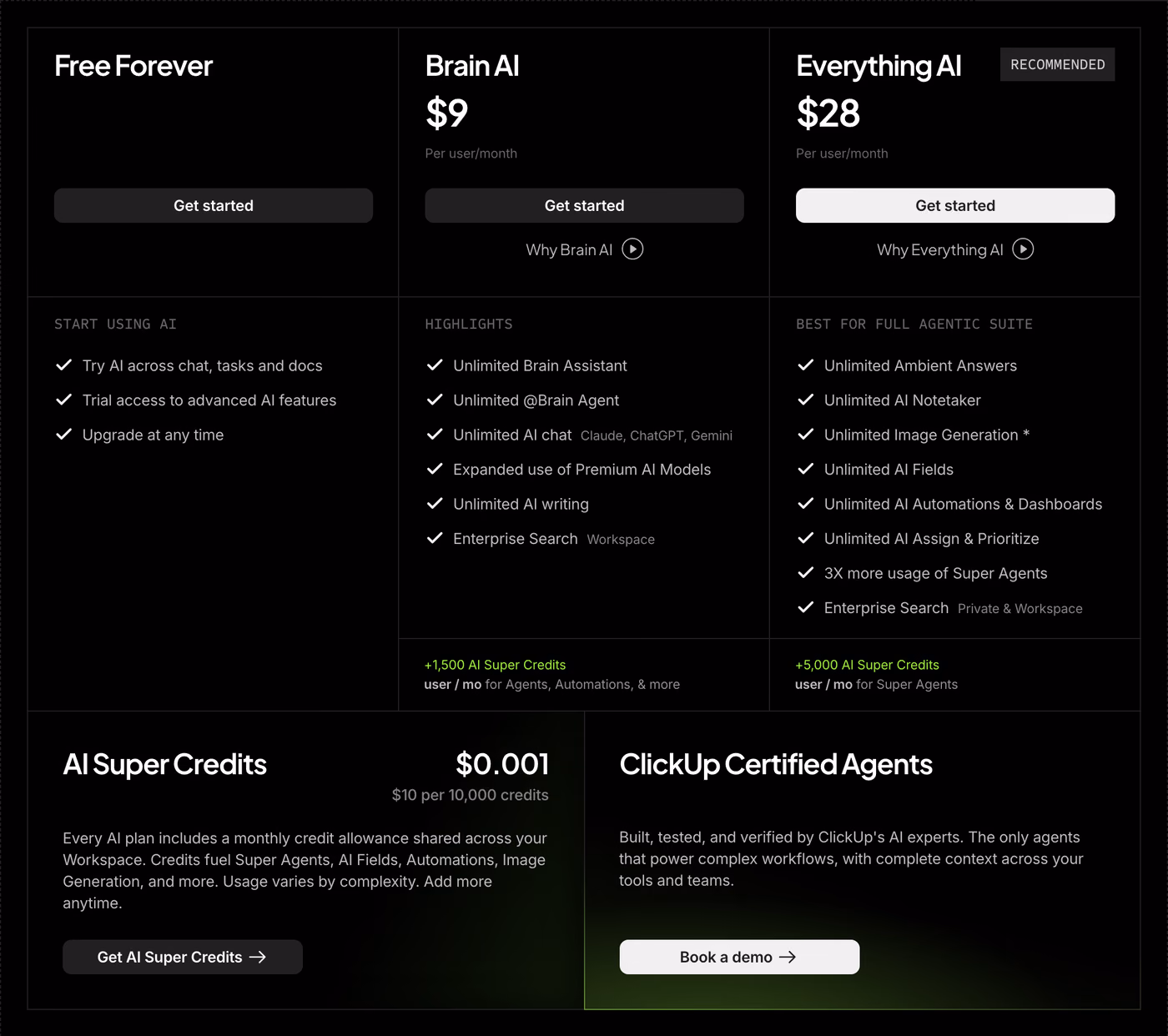
Task: Click the Unlimited Image Generation * text
Action: (x=927, y=435)
